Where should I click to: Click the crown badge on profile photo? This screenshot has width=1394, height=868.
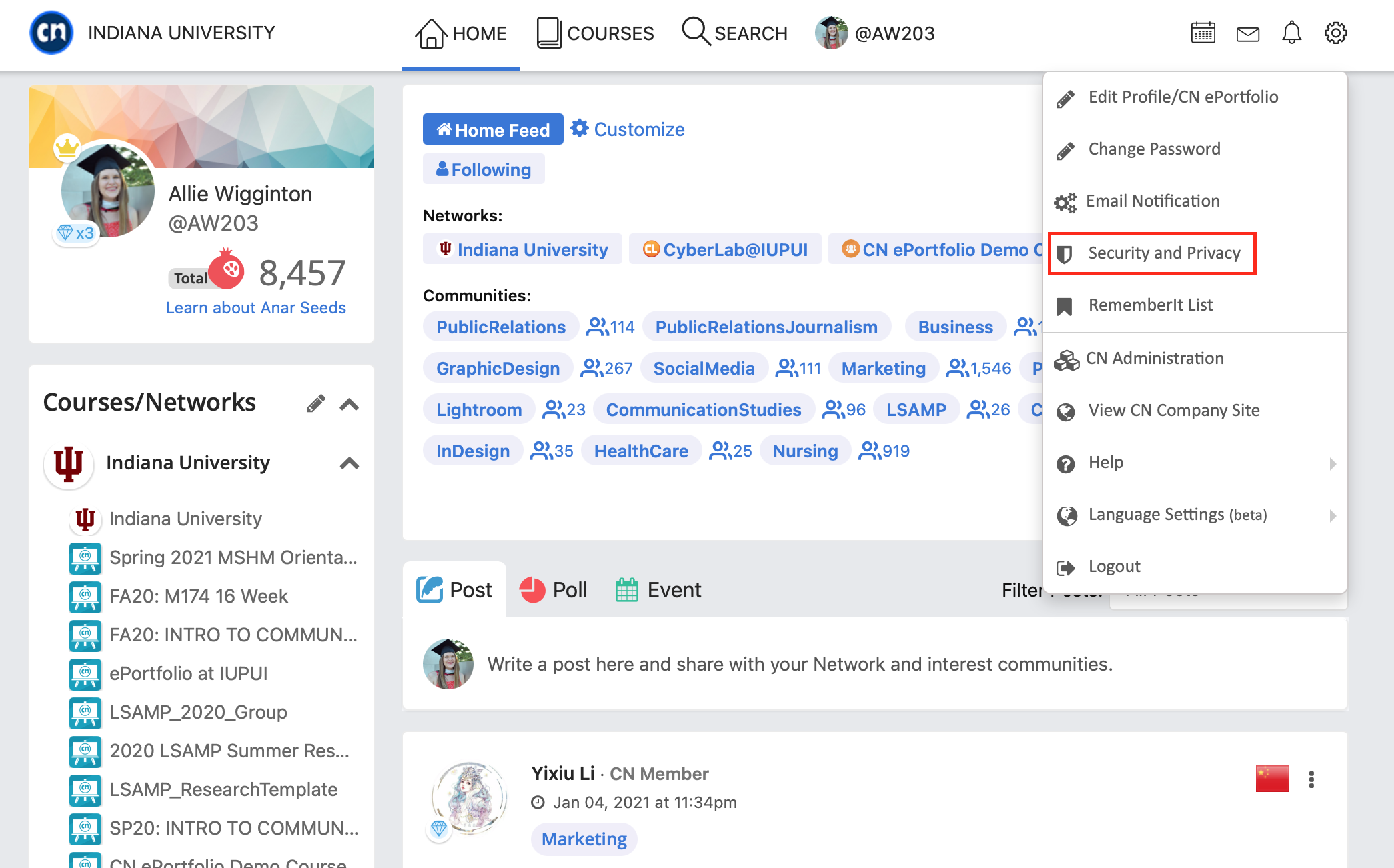[67, 147]
